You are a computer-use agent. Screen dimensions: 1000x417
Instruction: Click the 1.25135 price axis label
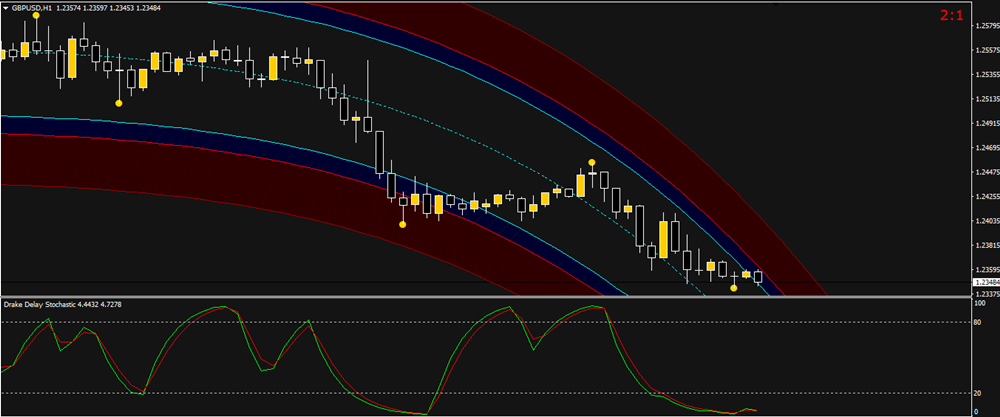(985, 99)
